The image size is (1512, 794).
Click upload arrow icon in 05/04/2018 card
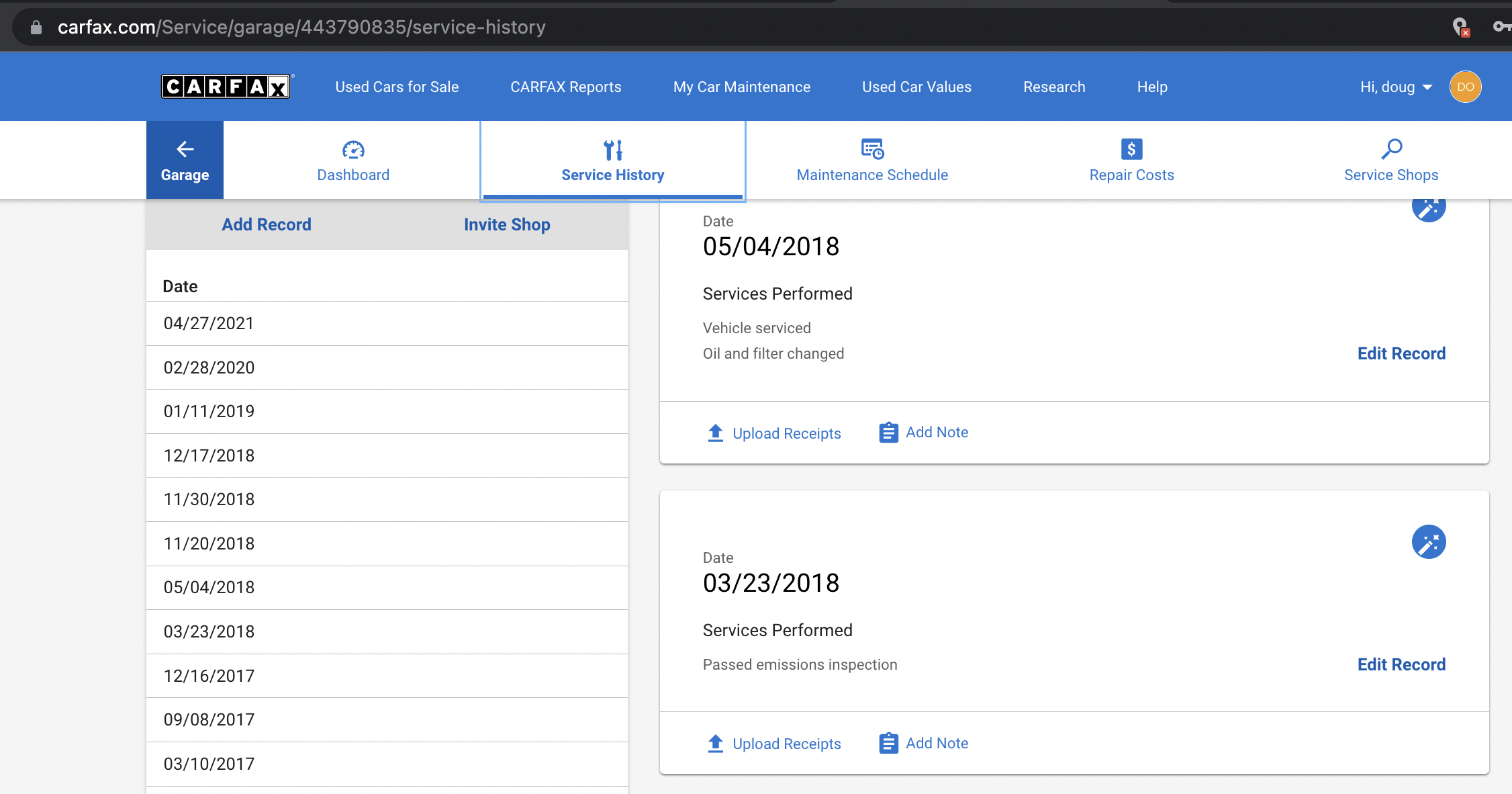click(716, 433)
